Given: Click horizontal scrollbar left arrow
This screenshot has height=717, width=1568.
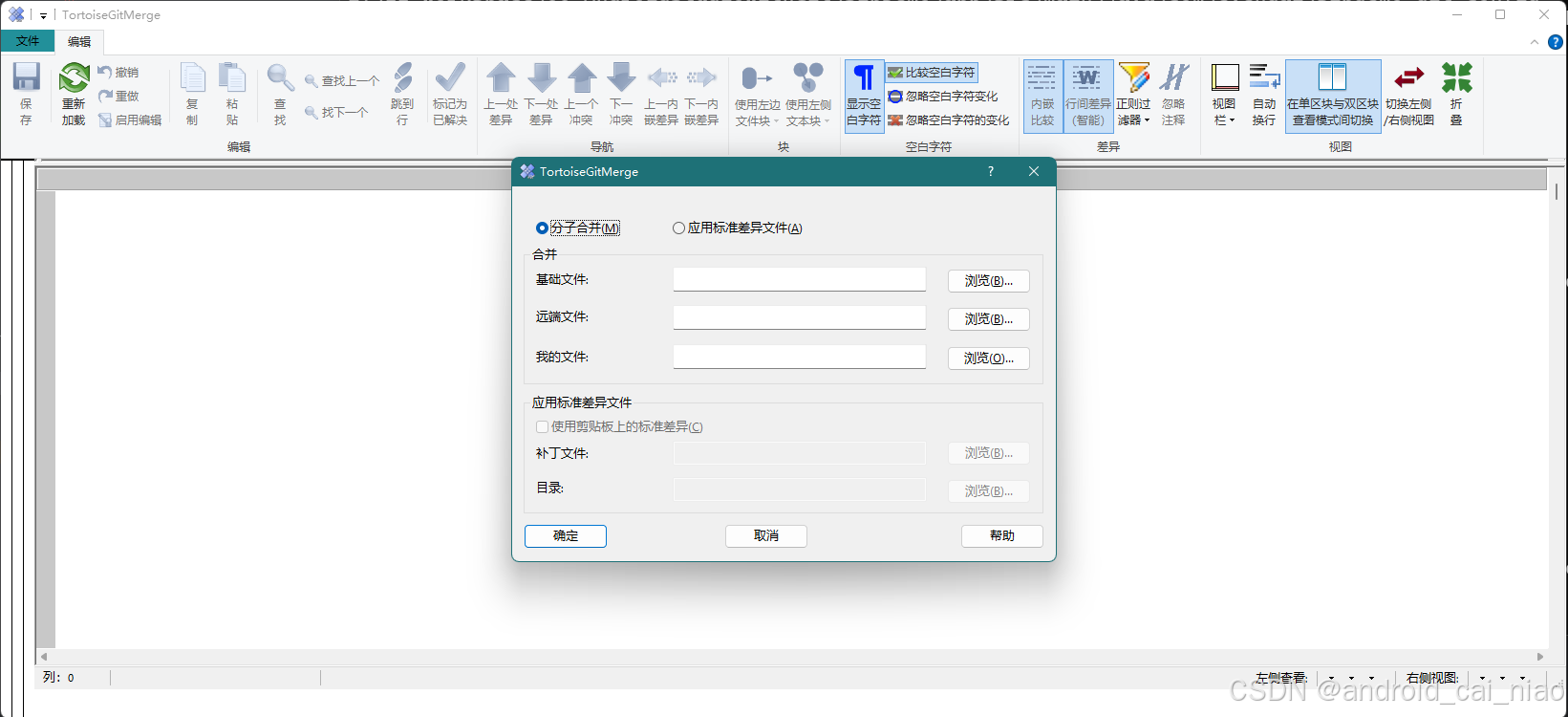Looking at the screenshot, I should [x=44, y=657].
